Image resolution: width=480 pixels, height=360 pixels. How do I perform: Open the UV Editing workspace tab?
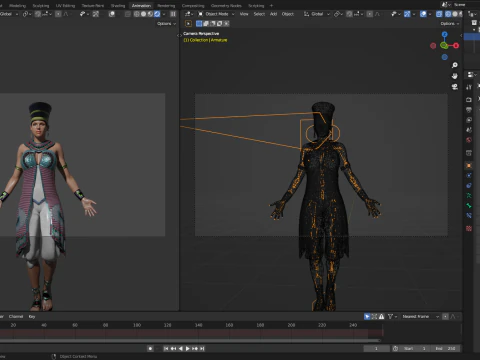tap(65, 6)
